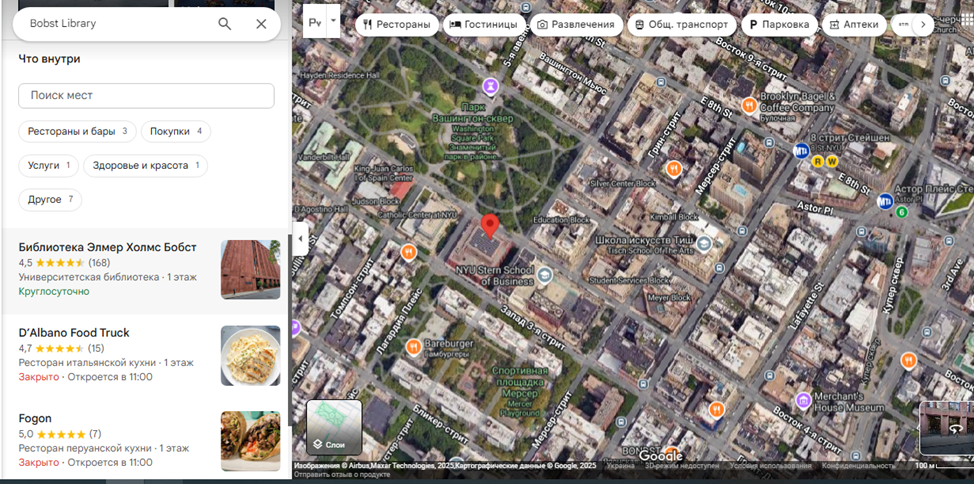Click the Поиск мест search field

pos(146,96)
